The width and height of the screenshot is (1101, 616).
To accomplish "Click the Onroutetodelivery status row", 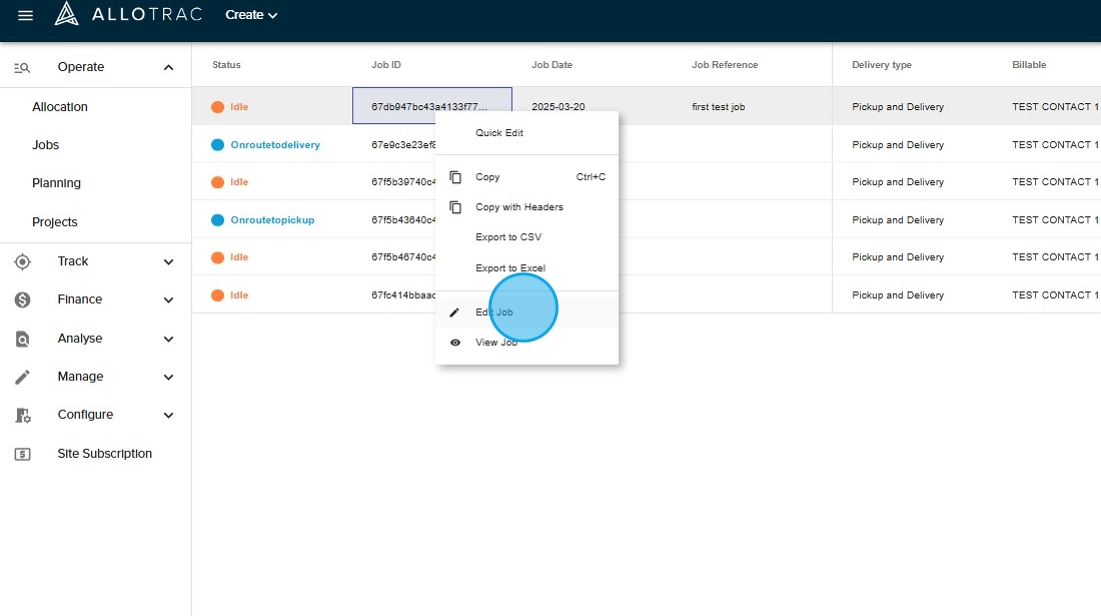I will [x=275, y=145].
